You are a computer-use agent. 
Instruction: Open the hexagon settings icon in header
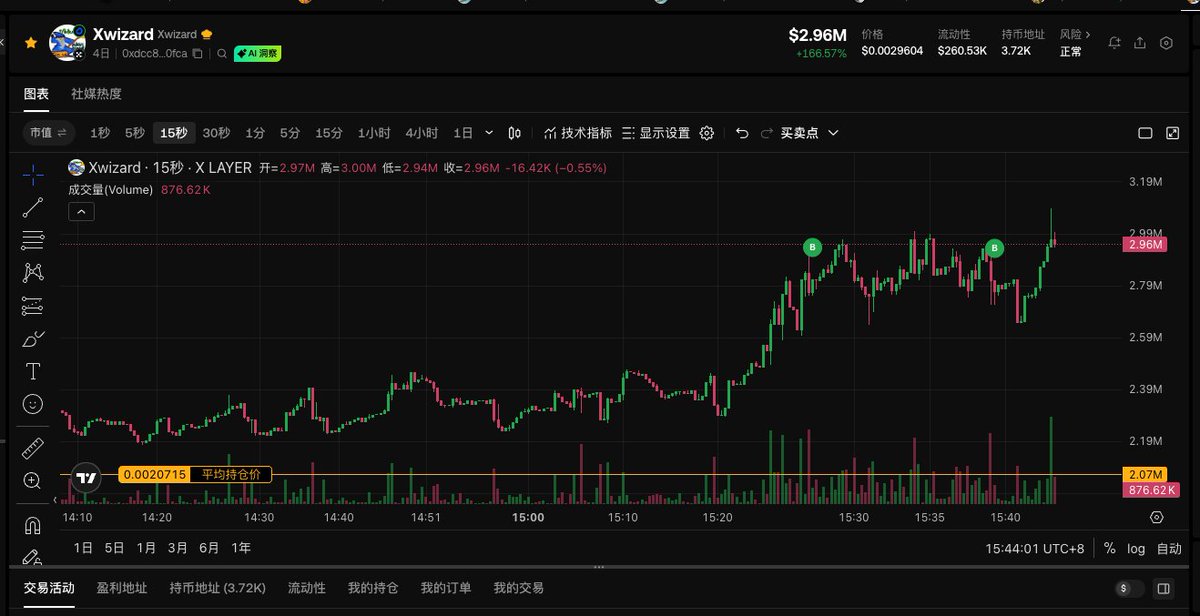pos(1166,43)
